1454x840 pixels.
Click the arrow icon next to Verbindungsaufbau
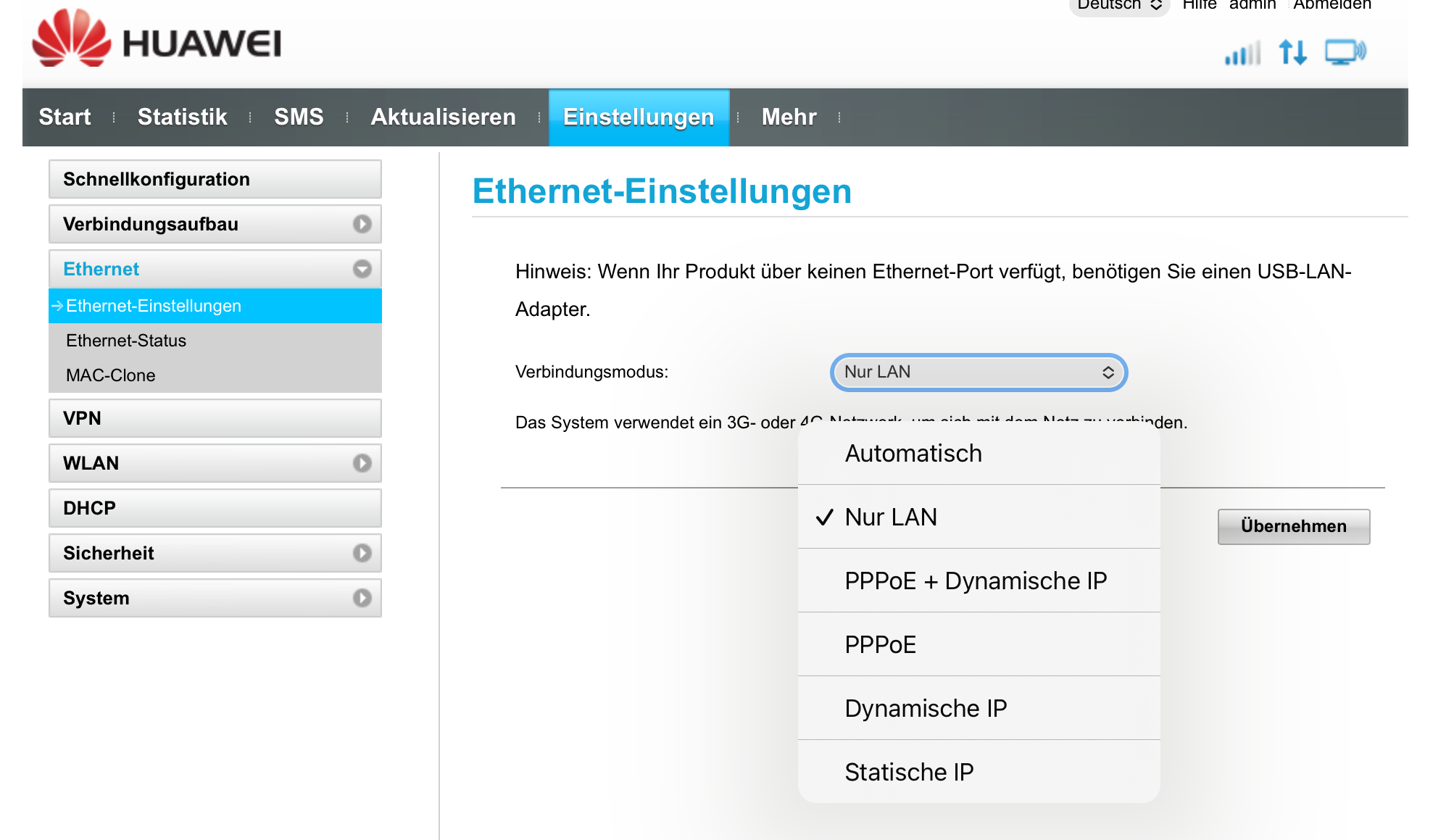362,224
